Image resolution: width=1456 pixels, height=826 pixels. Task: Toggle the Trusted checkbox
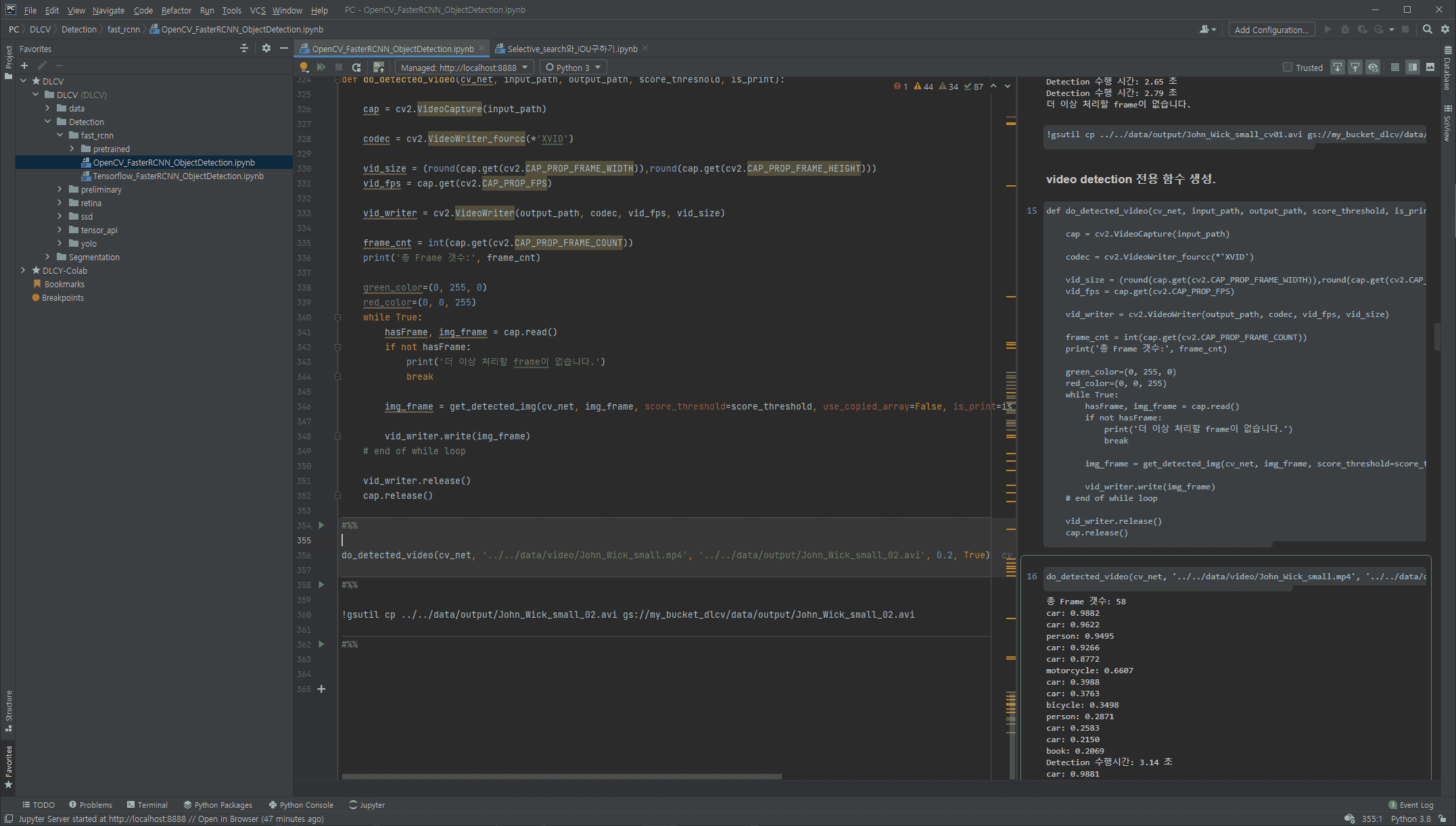click(x=1288, y=67)
